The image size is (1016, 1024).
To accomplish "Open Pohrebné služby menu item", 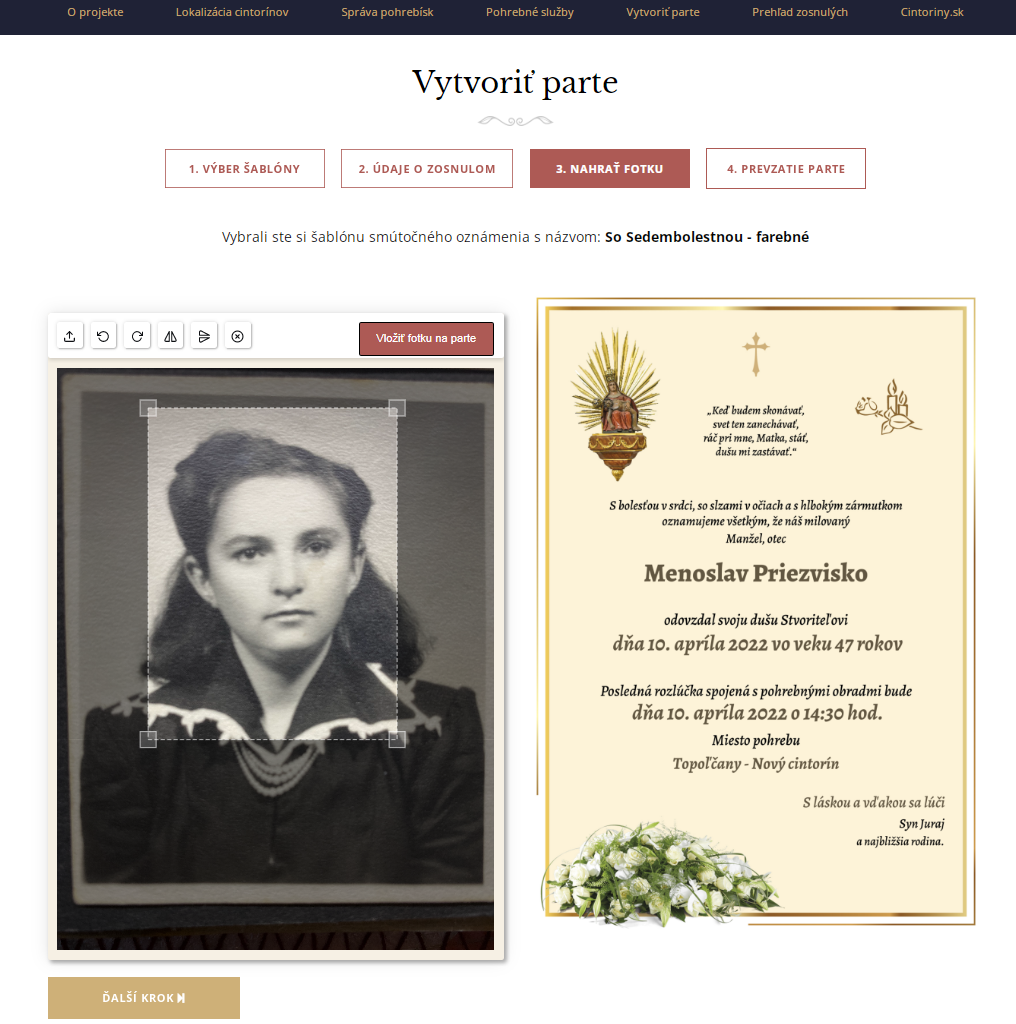I will [530, 12].
